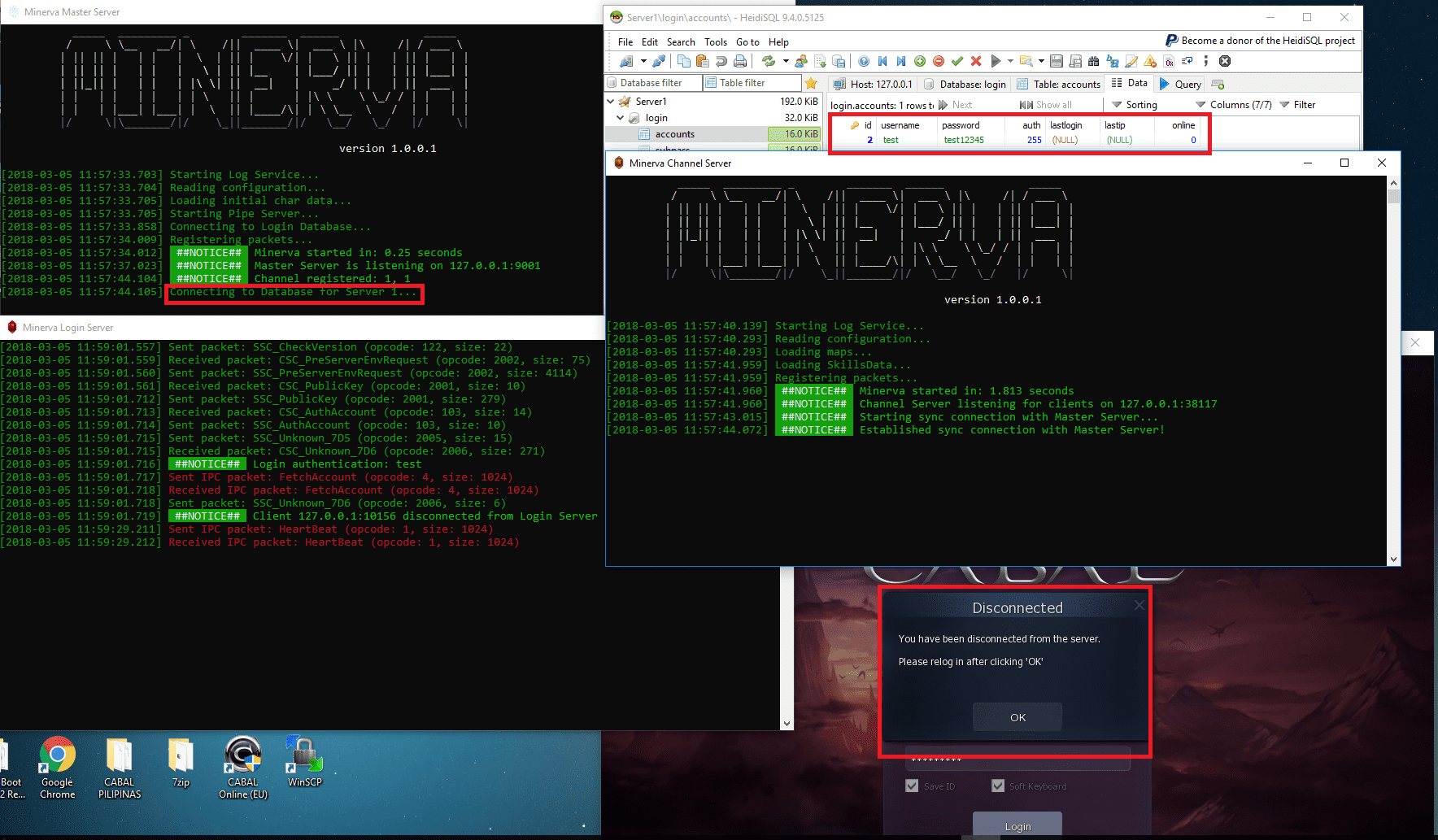
Task: Open the Go to menu in HeidiSQL
Action: pos(747,42)
